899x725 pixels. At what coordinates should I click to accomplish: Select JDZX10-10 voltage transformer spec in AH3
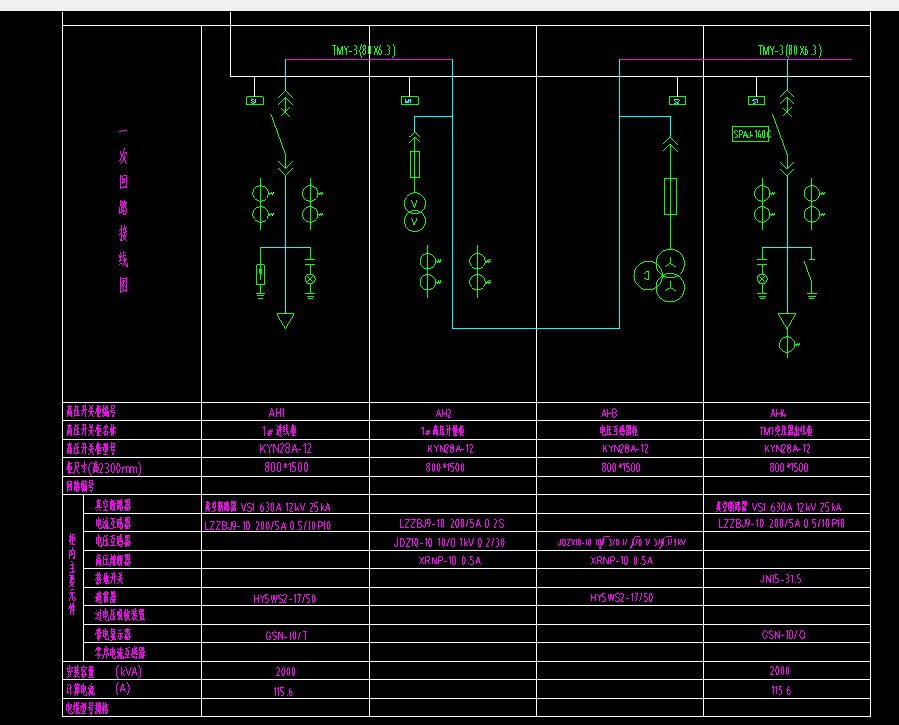622,542
